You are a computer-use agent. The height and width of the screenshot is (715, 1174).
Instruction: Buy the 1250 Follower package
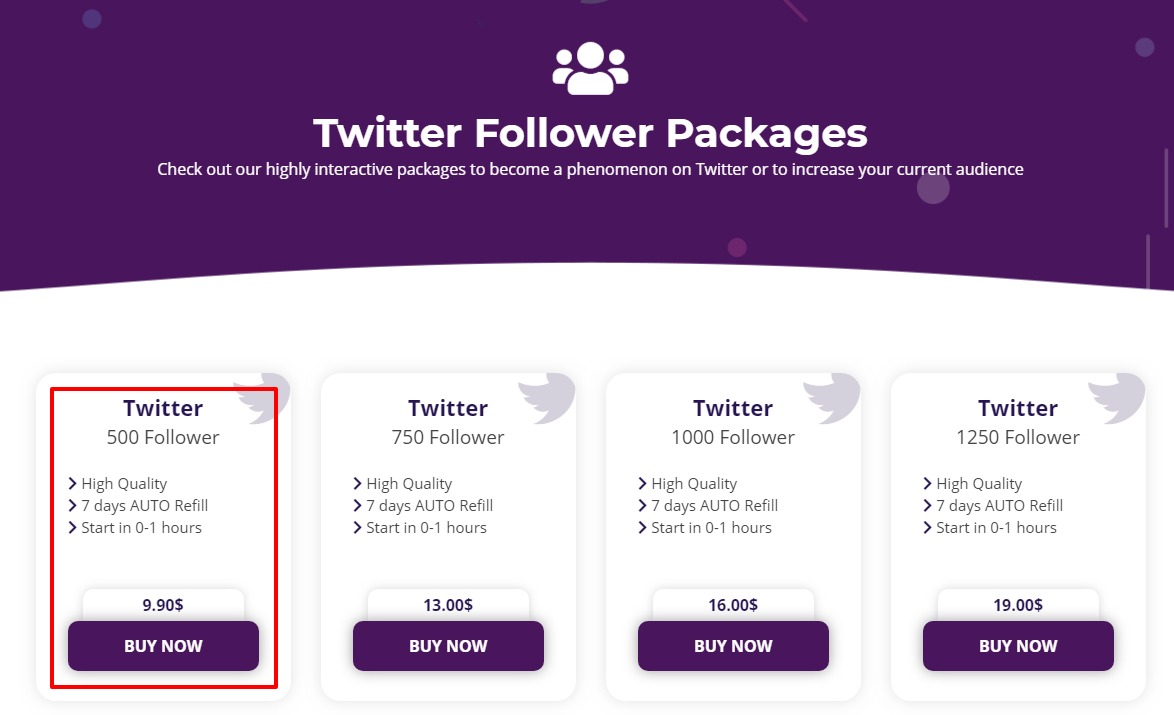(1018, 645)
